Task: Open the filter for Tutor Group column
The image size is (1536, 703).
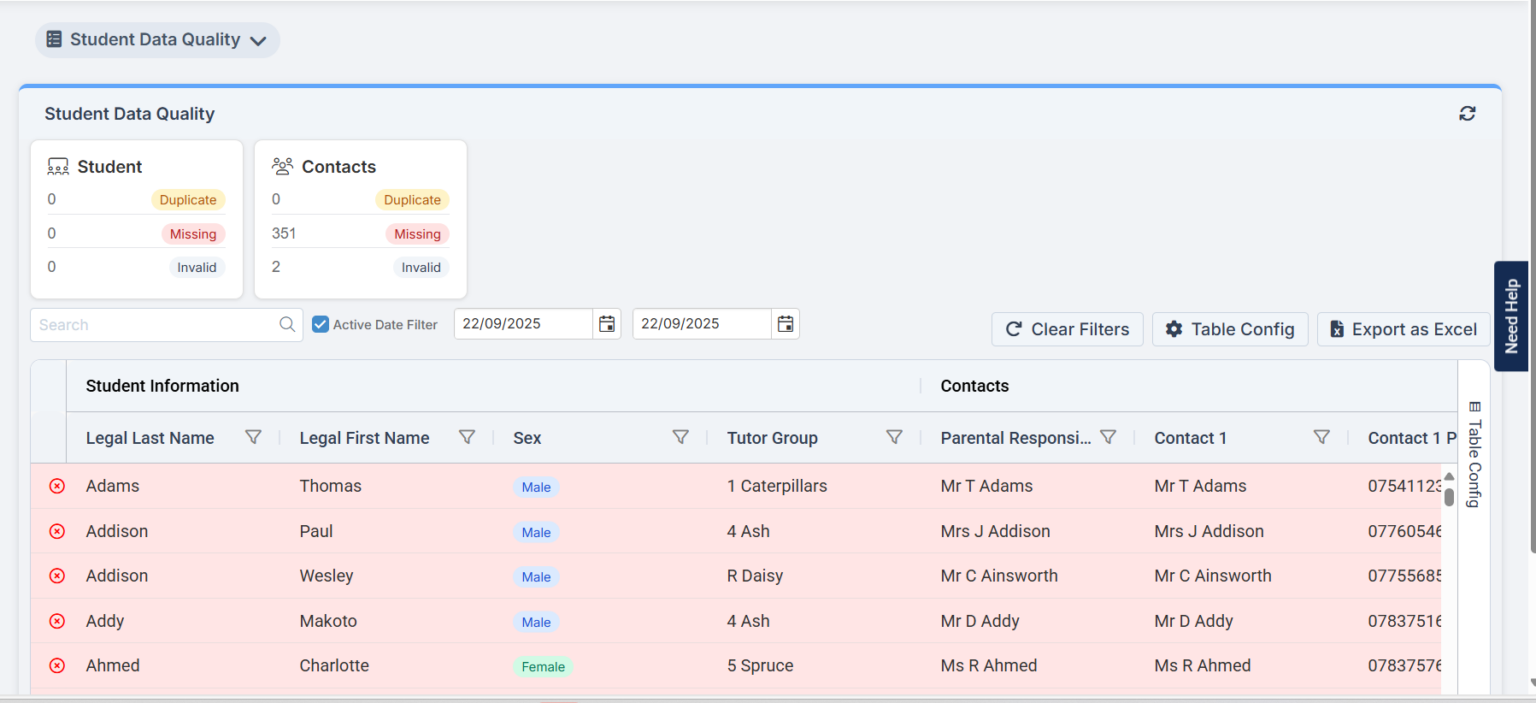Action: (894, 437)
